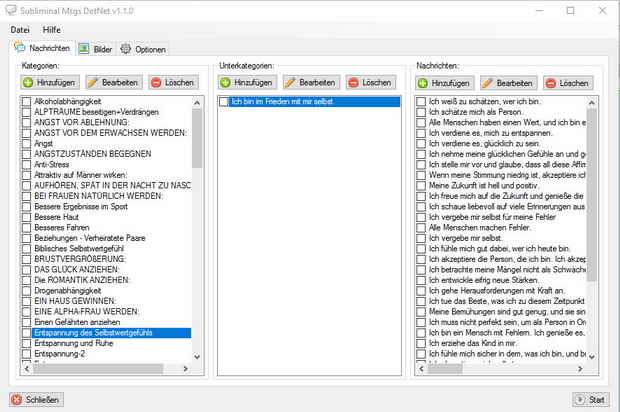The width and height of the screenshot is (620, 412).
Task: Click the Nachrichten horizontal scroll-left arrow
Action: (x=422, y=369)
